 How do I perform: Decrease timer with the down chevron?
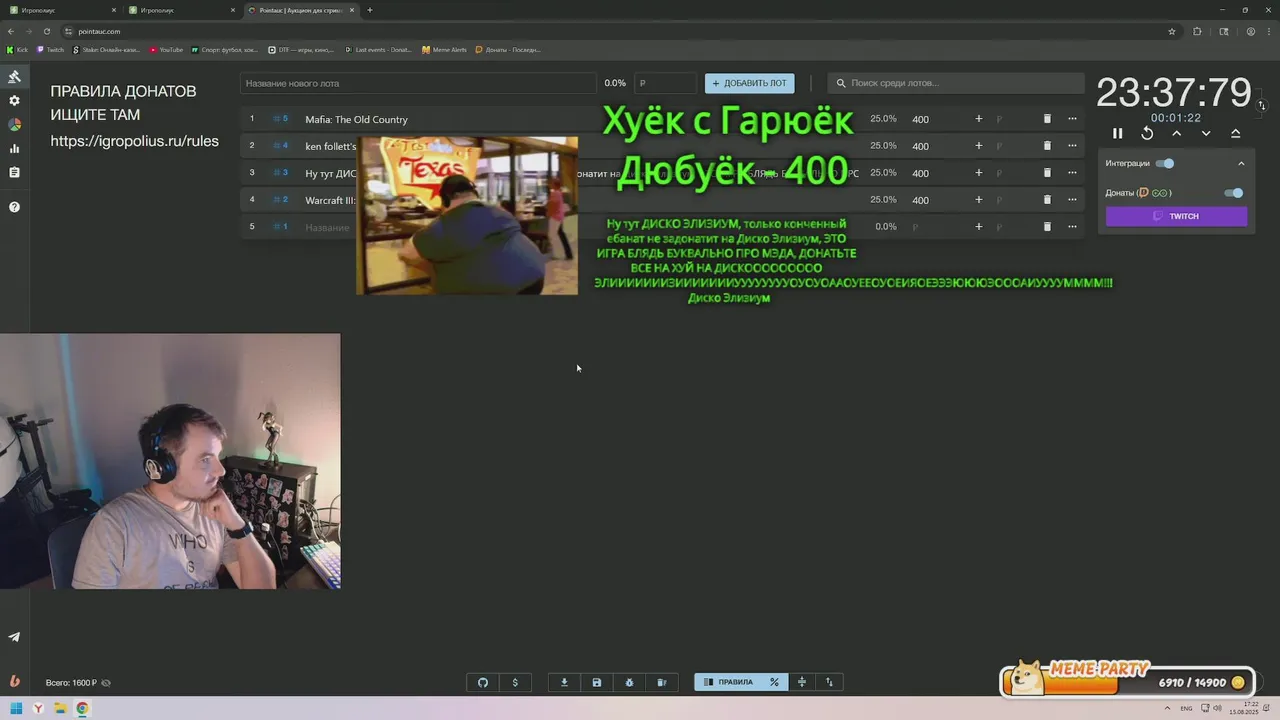1206,134
